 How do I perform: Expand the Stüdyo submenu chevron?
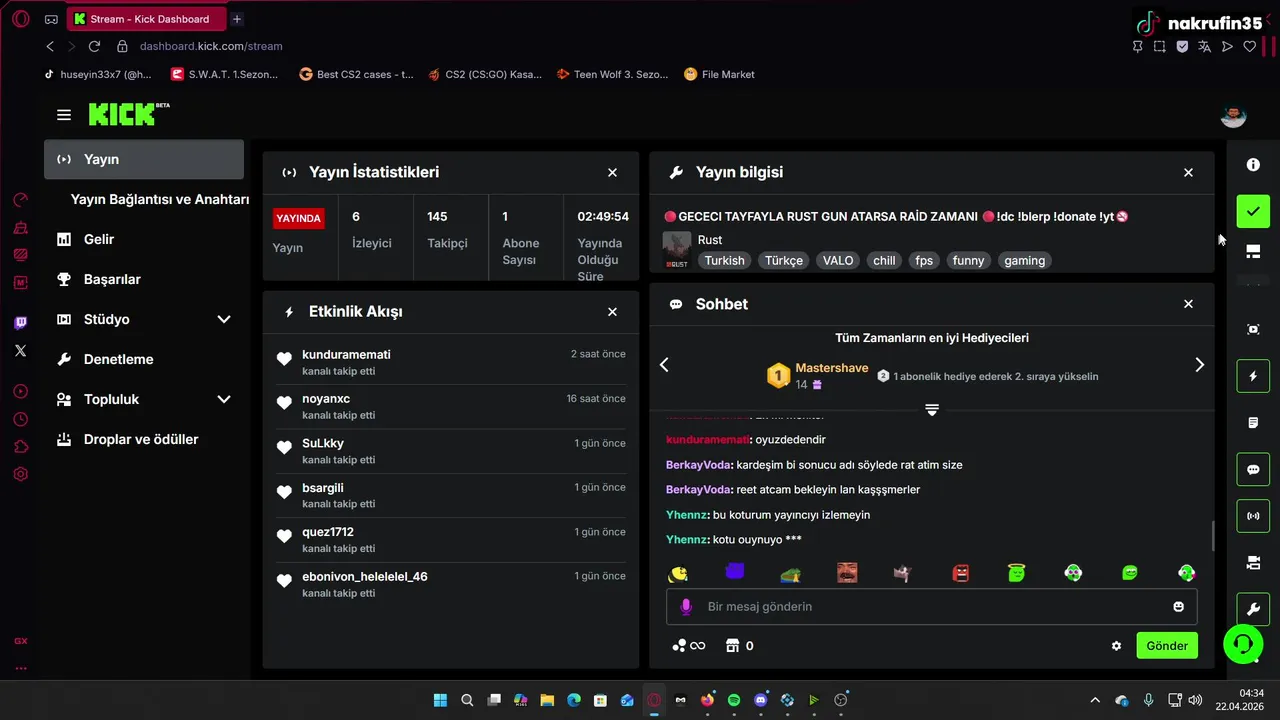click(x=224, y=319)
